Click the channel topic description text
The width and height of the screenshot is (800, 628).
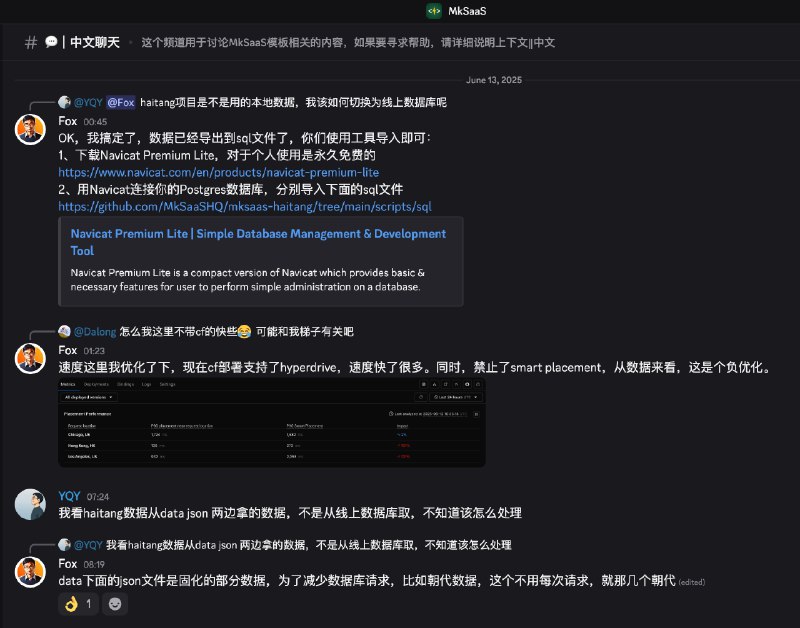coord(348,42)
